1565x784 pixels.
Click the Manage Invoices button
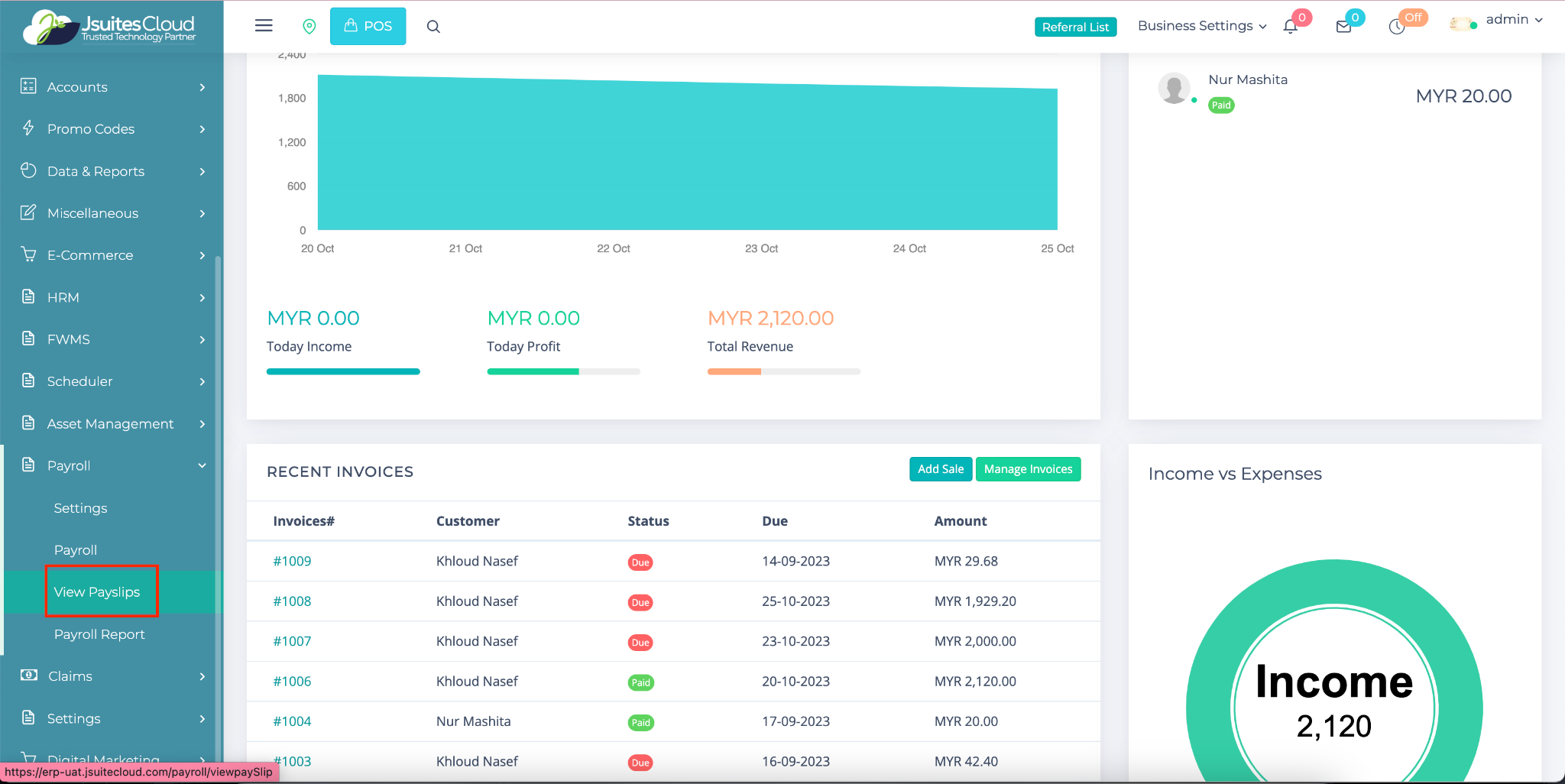[x=1028, y=469]
